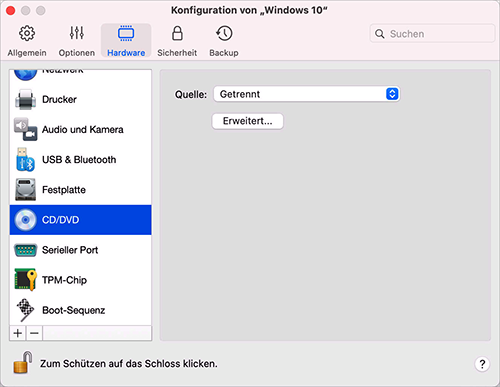Select TPM-Chip in the hardware list

point(81,280)
